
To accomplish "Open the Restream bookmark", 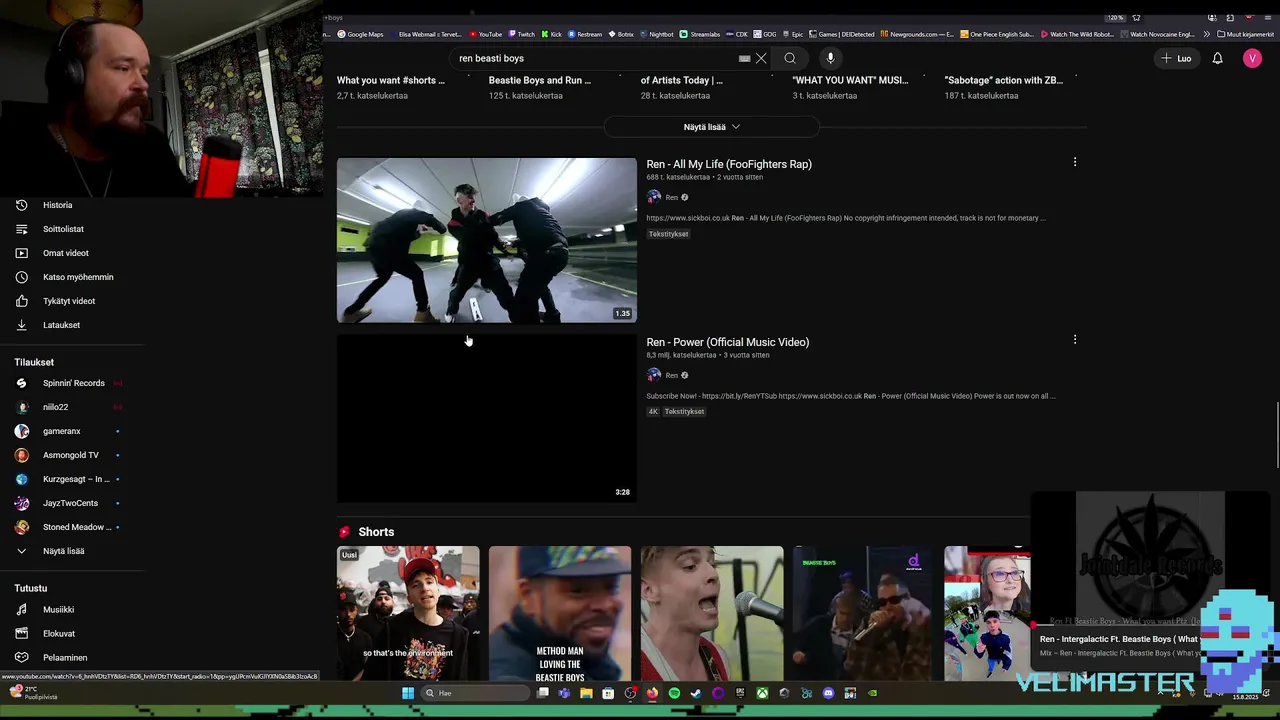I will pyautogui.click(x=585, y=34).
